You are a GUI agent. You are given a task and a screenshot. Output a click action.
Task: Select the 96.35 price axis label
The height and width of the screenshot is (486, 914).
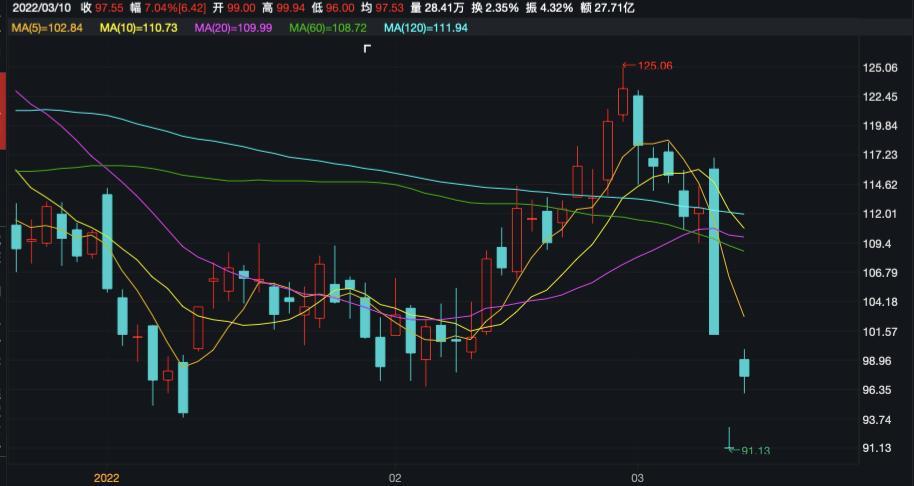click(x=877, y=390)
